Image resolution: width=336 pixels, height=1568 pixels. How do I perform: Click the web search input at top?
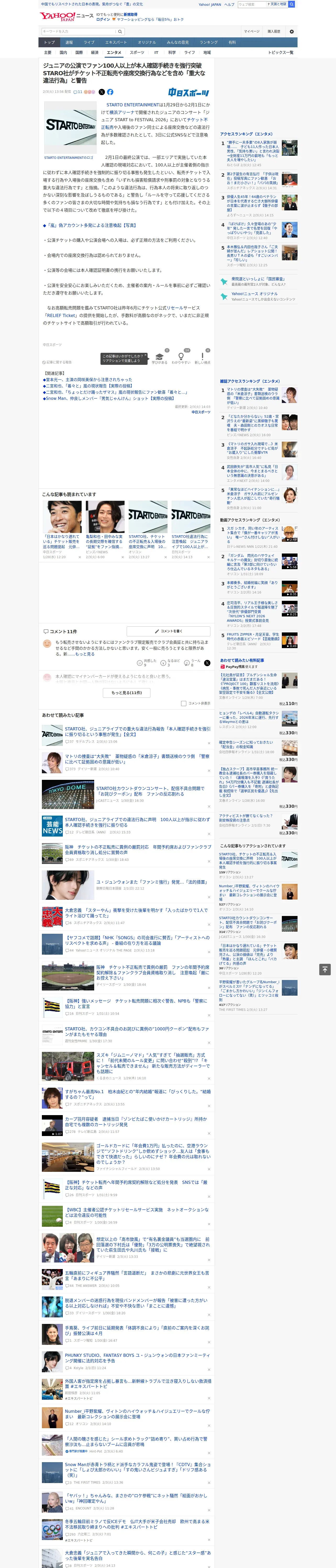251,4
